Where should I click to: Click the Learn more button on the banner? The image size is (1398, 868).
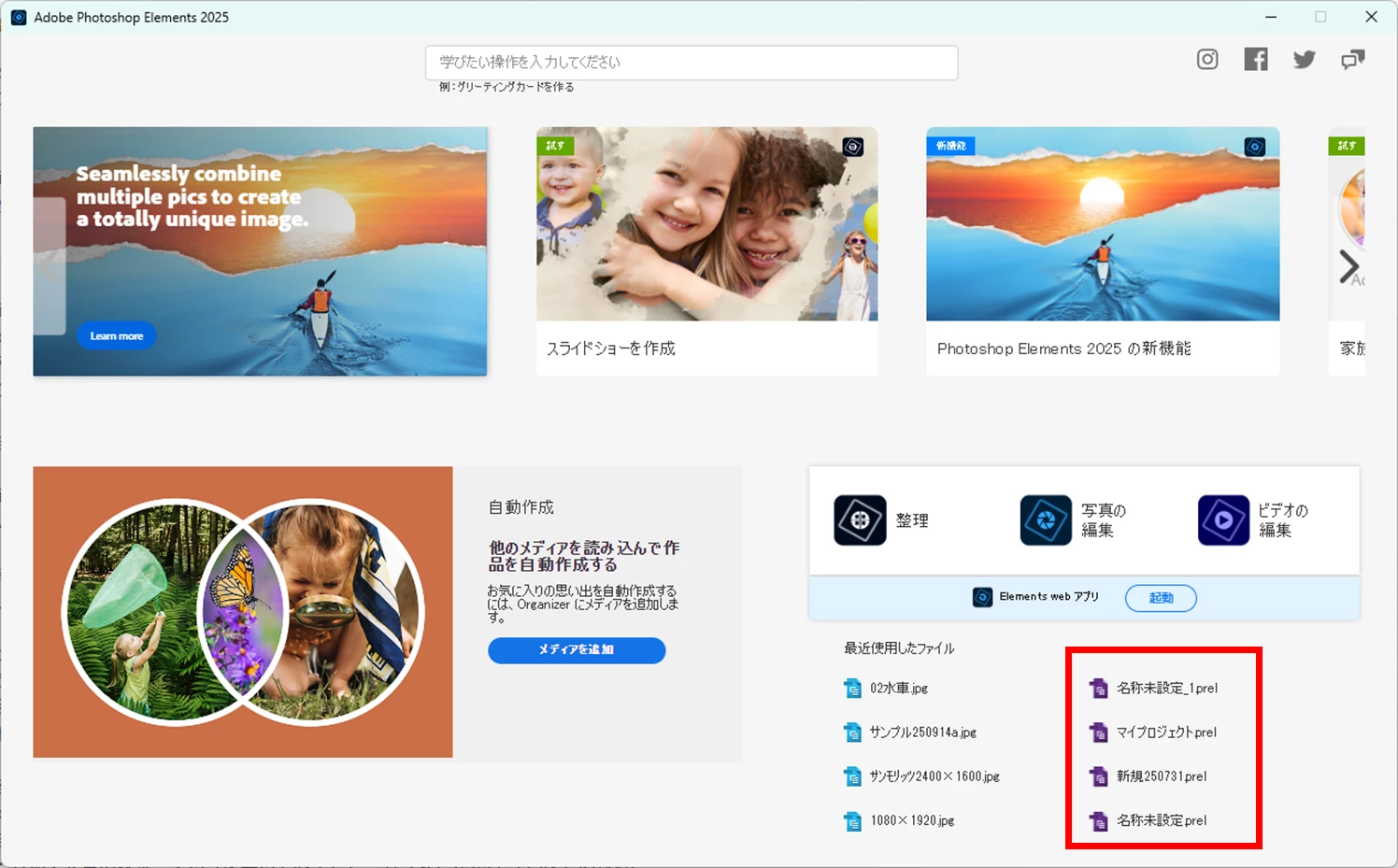[117, 335]
